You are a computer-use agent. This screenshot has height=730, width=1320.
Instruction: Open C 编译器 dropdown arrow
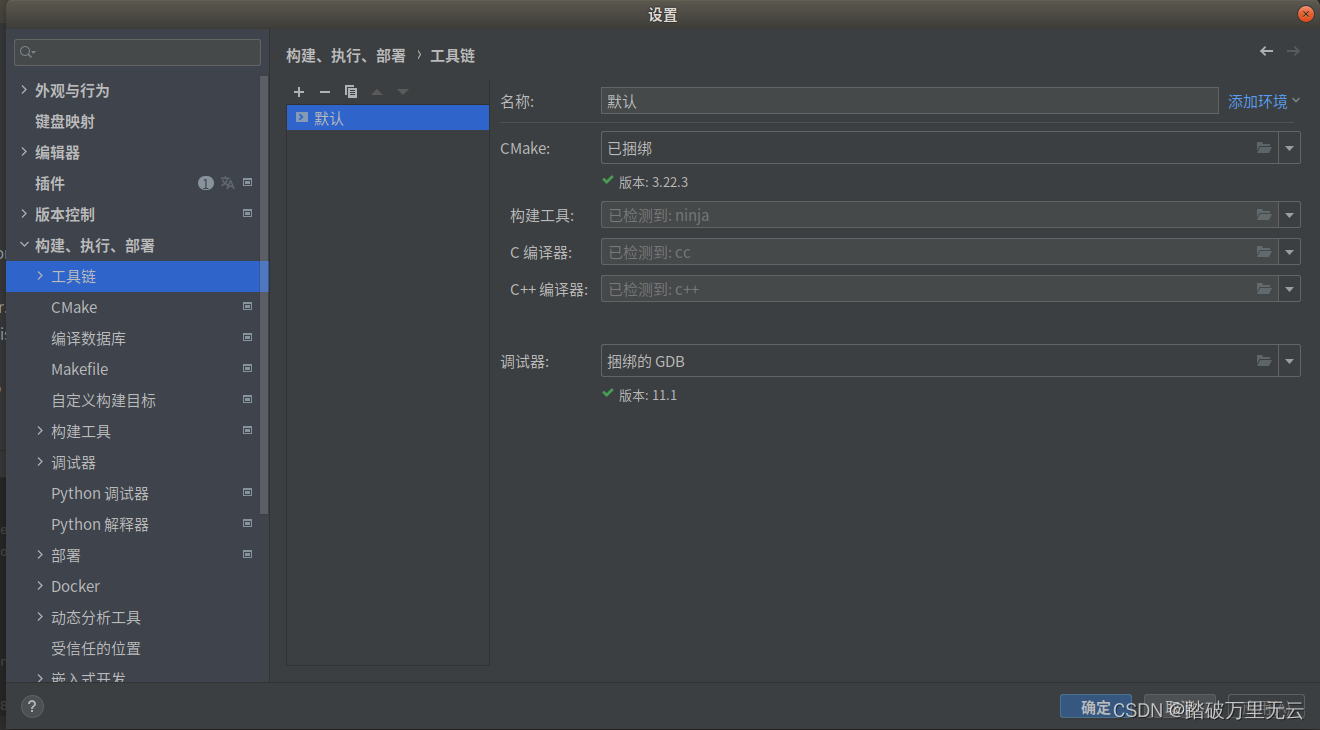[1289, 252]
